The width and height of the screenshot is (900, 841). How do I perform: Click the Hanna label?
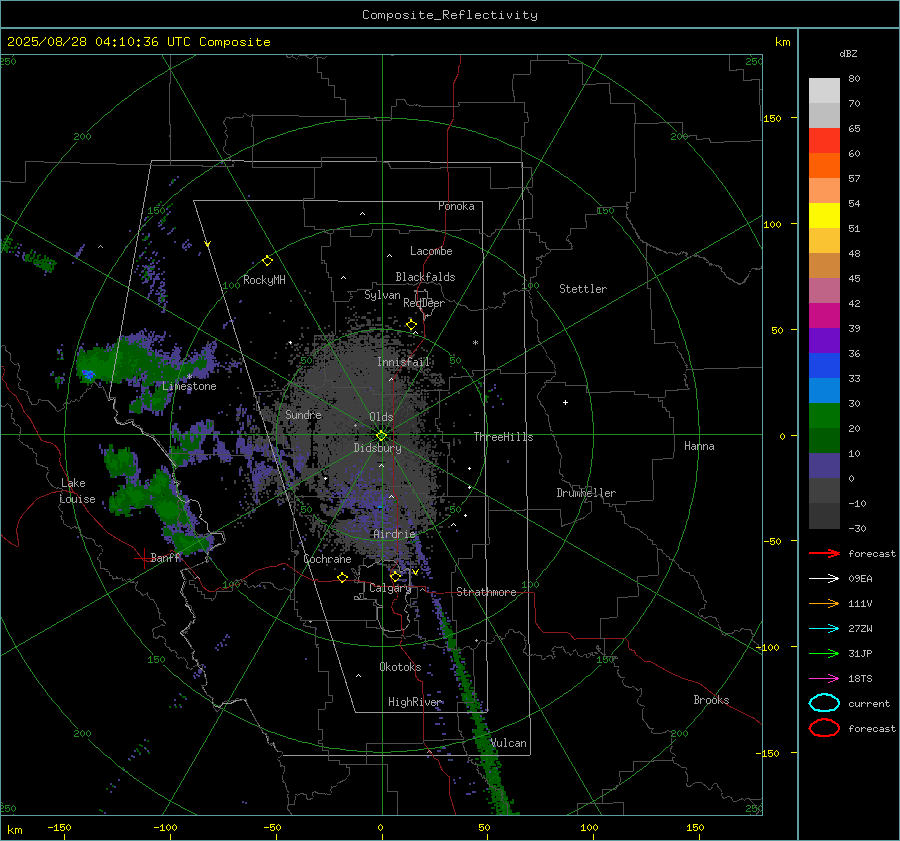tap(699, 446)
